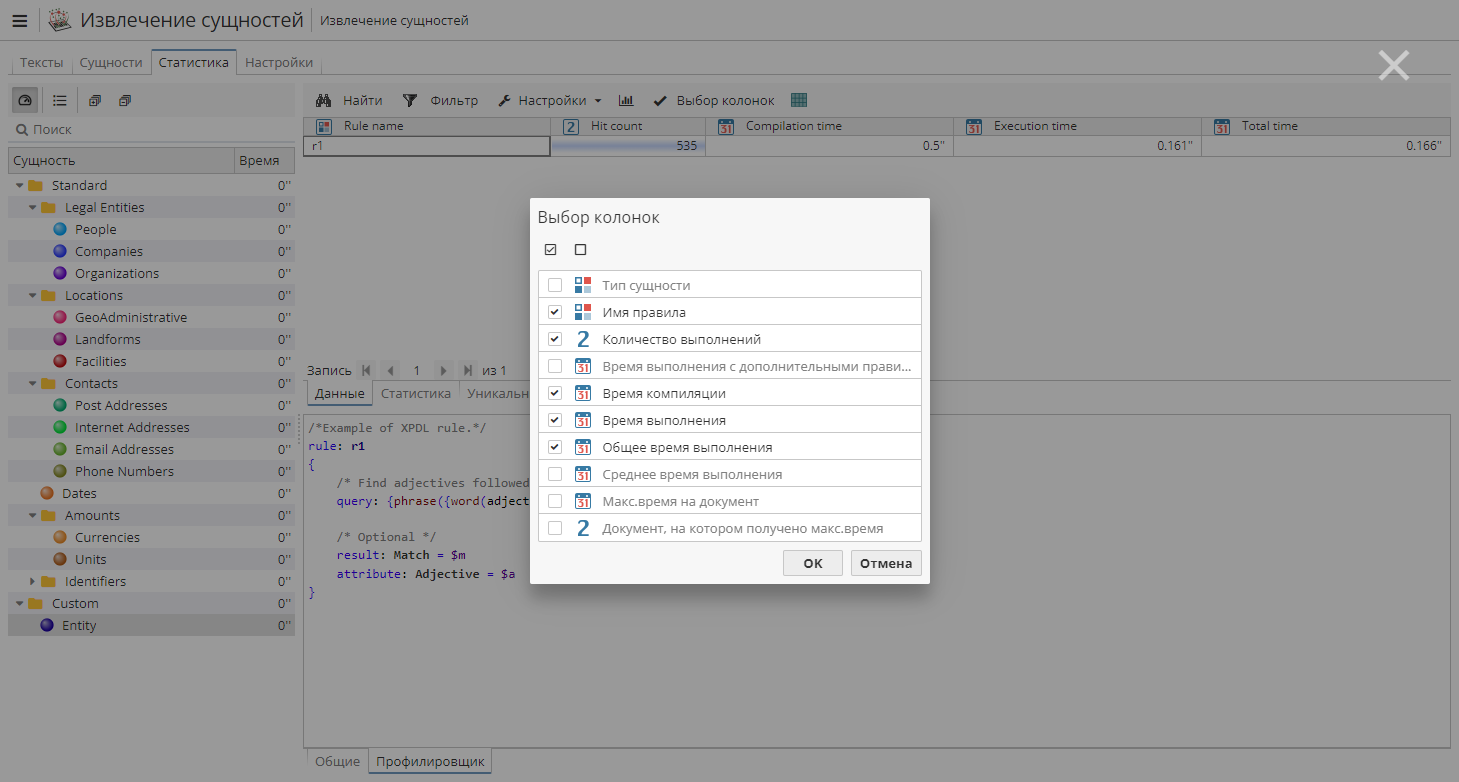Open the hamburger main menu

point(20,20)
